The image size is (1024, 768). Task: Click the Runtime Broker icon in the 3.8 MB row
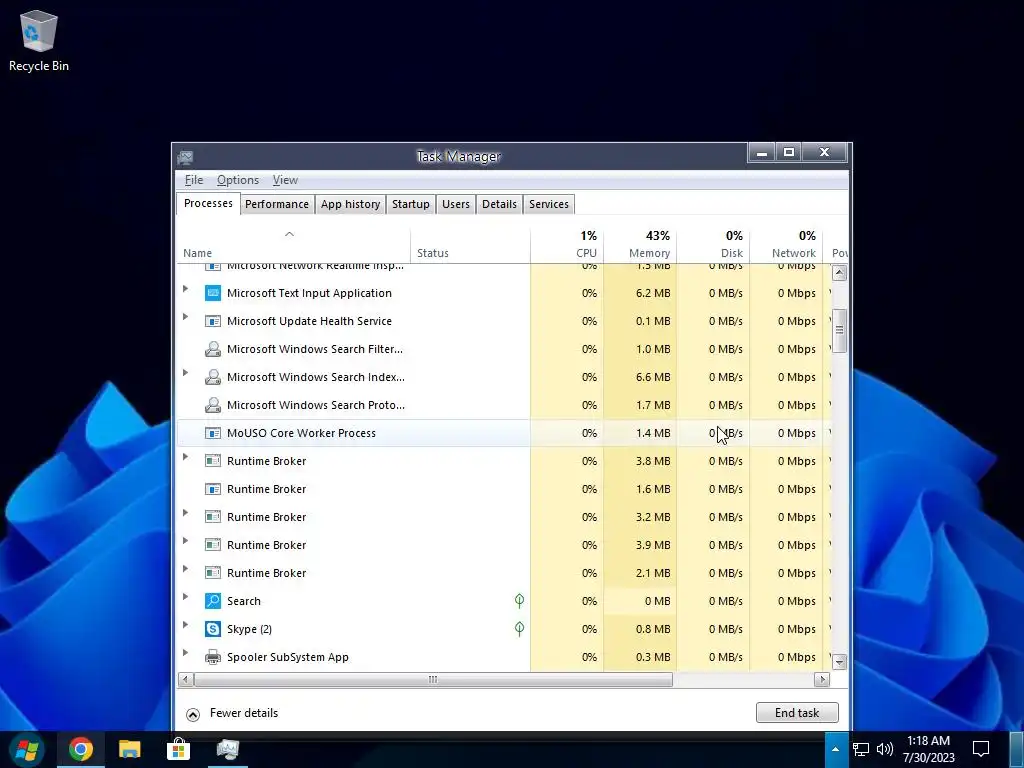tap(213, 461)
